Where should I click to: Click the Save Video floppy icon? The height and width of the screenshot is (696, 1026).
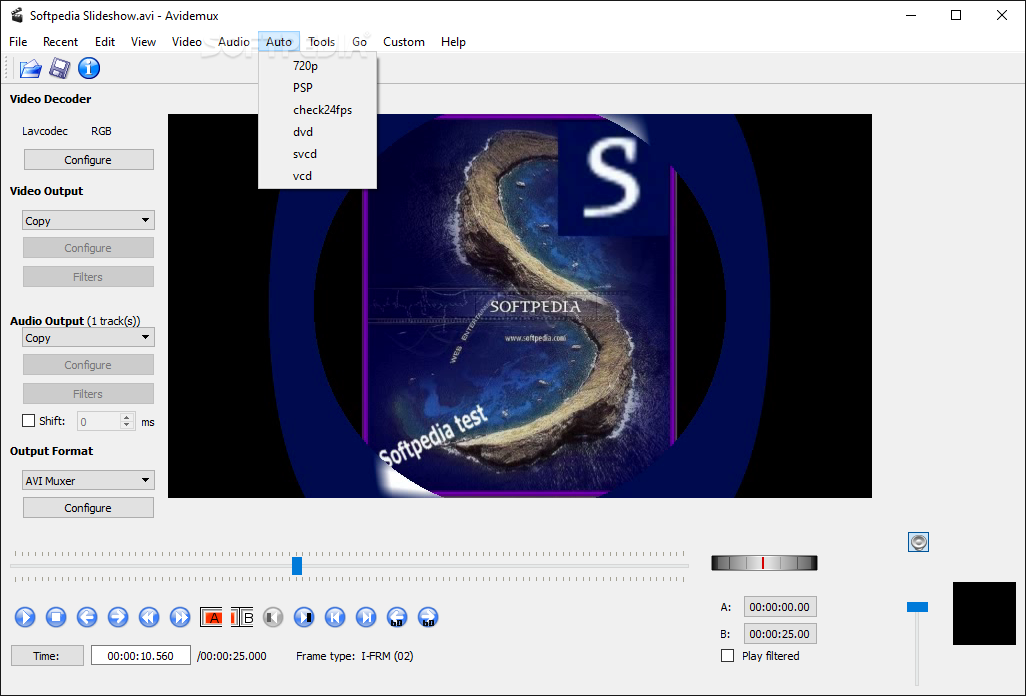(60, 68)
